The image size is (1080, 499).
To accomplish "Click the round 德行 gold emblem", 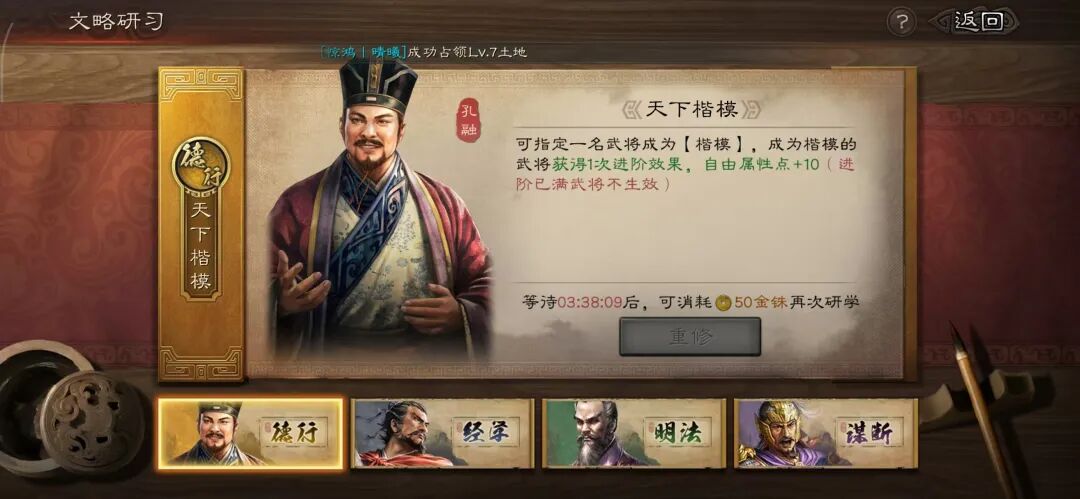I will [x=200, y=165].
